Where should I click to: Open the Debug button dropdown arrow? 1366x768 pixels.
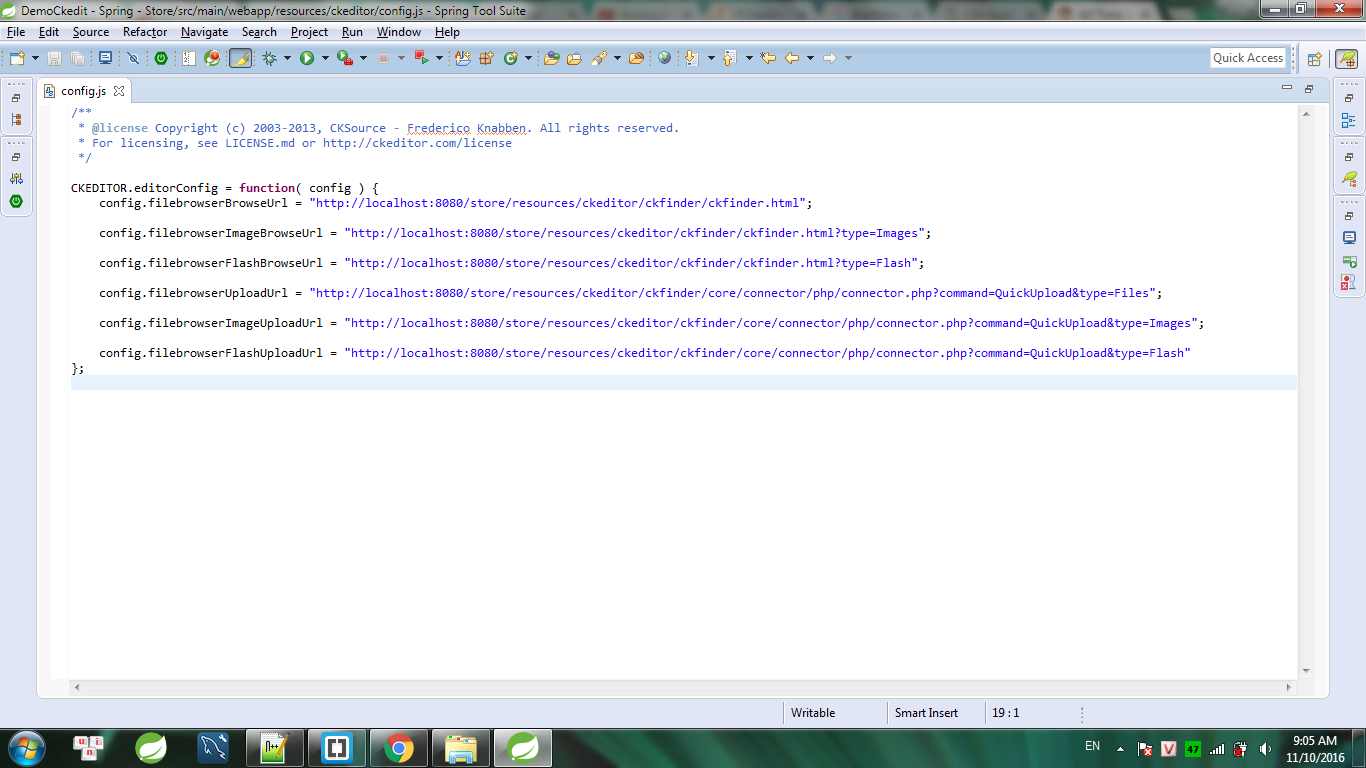tap(286, 57)
